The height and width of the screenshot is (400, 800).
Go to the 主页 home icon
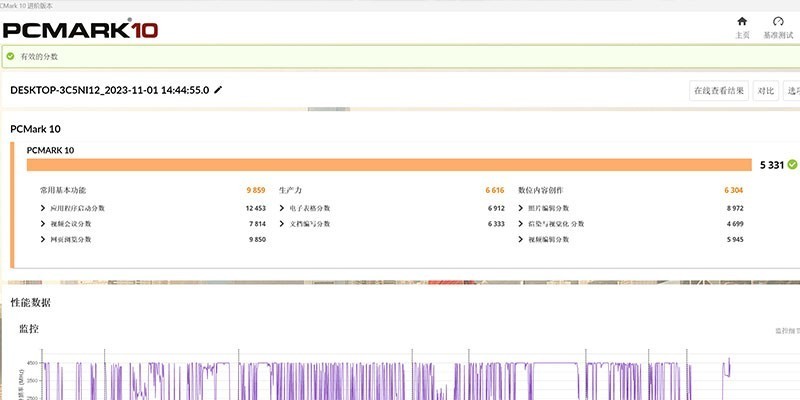(742, 21)
